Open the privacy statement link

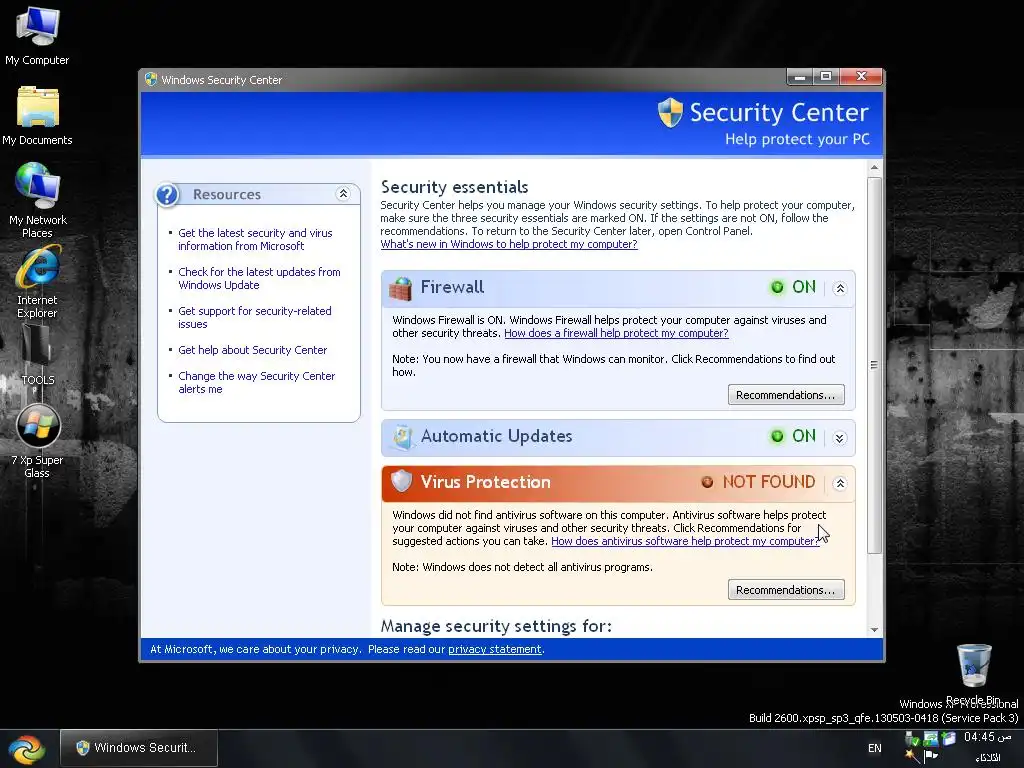point(494,649)
